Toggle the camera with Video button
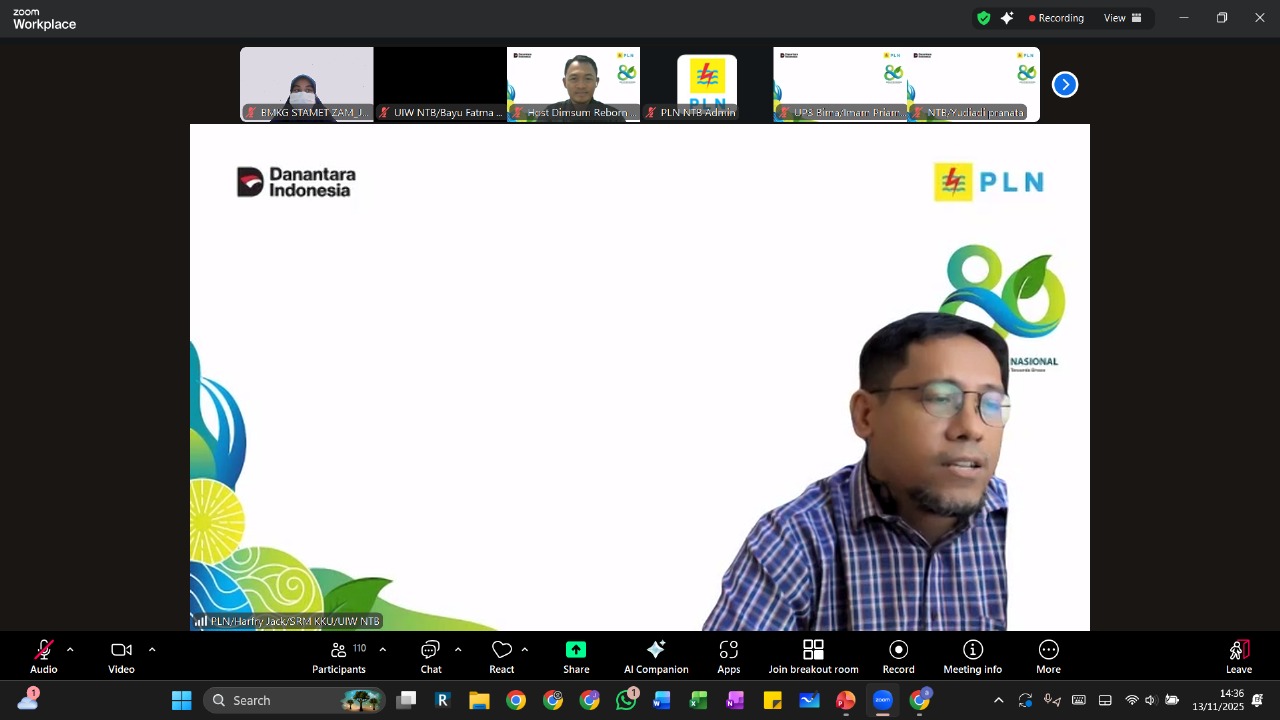 click(121, 656)
